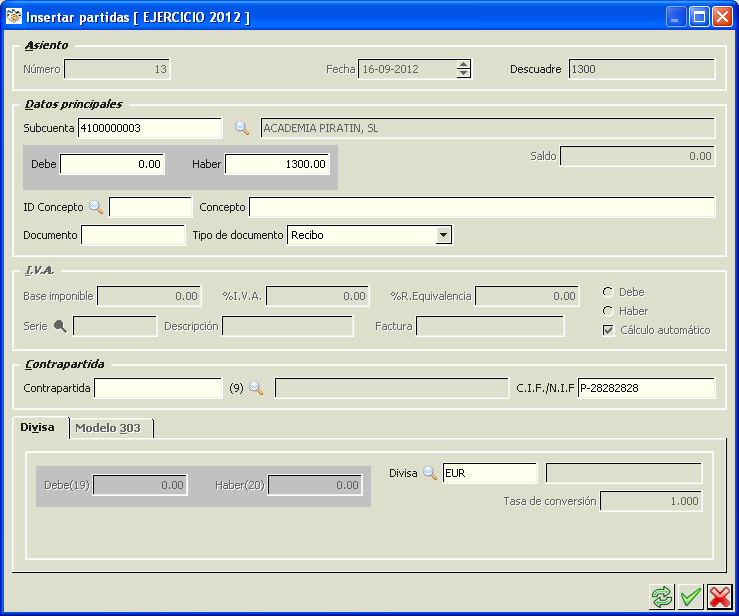Decrease the Fecha with the down arrow
Image resolution: width=739 pixels, height=616 pixels.
point(464,73)
